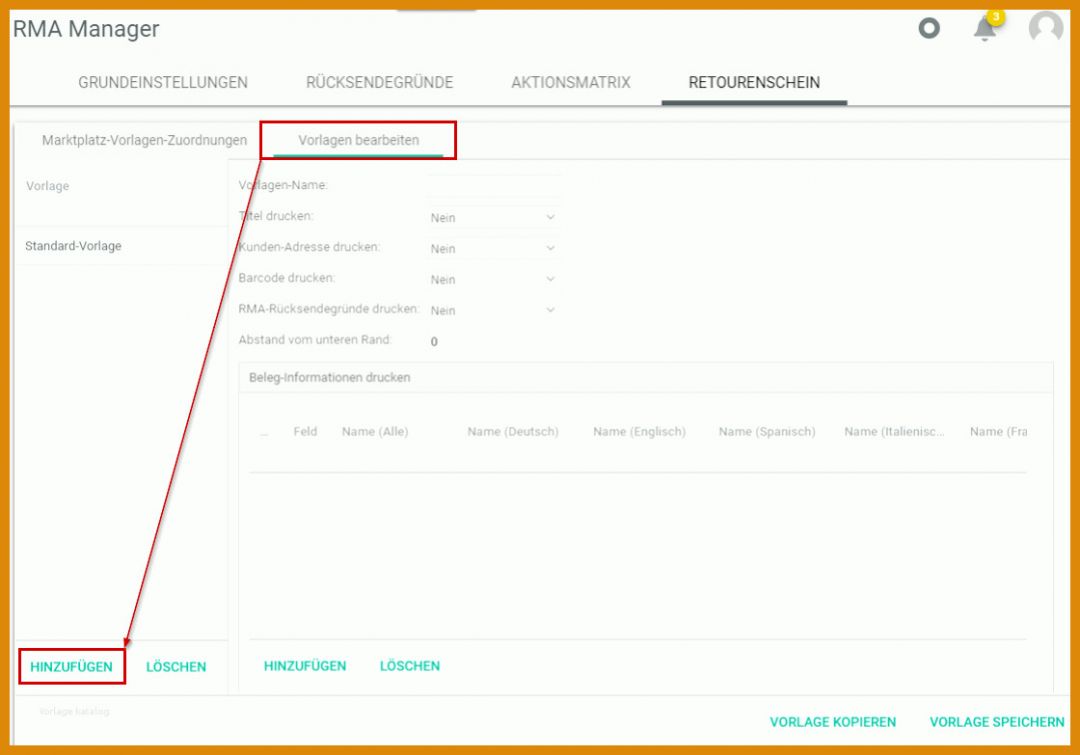
Task: Click the Name (Alle) column header
Action: [x=375, y=432]
